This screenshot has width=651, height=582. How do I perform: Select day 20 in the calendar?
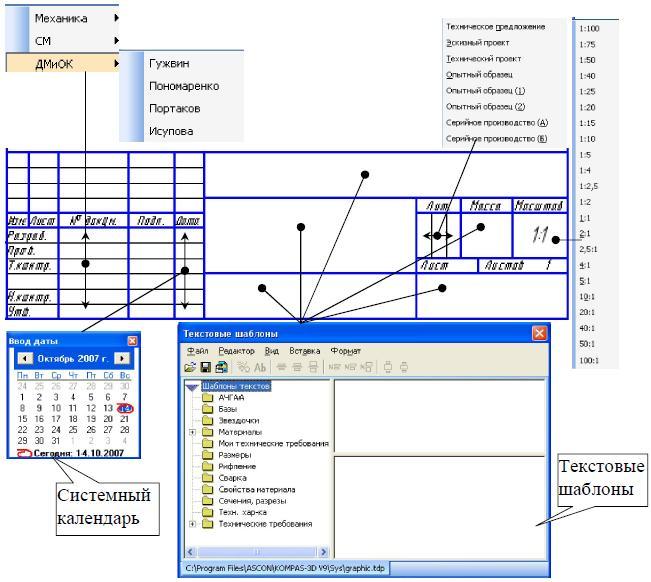108,419
